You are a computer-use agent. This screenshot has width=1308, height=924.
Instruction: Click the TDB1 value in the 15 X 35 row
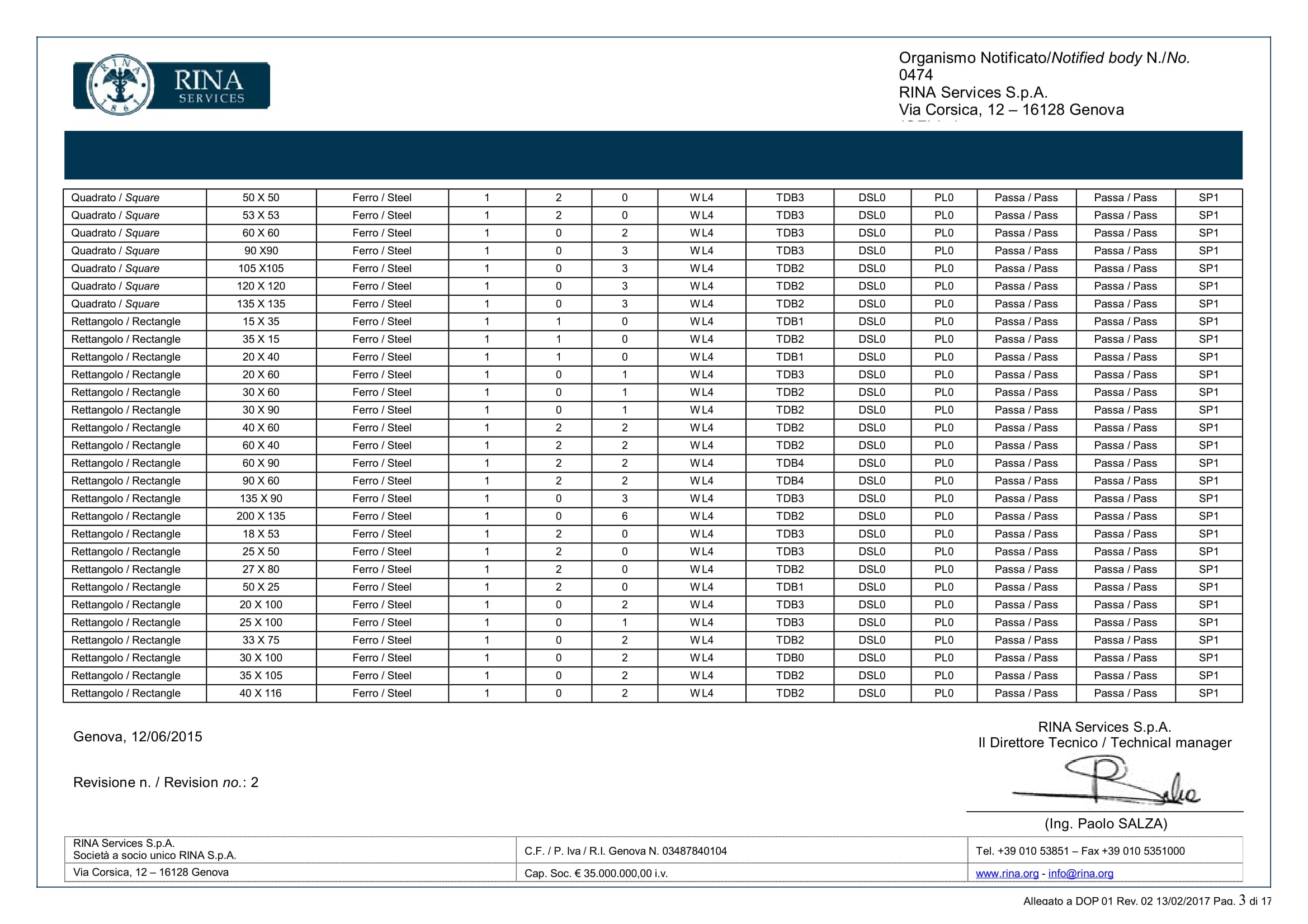790,321
